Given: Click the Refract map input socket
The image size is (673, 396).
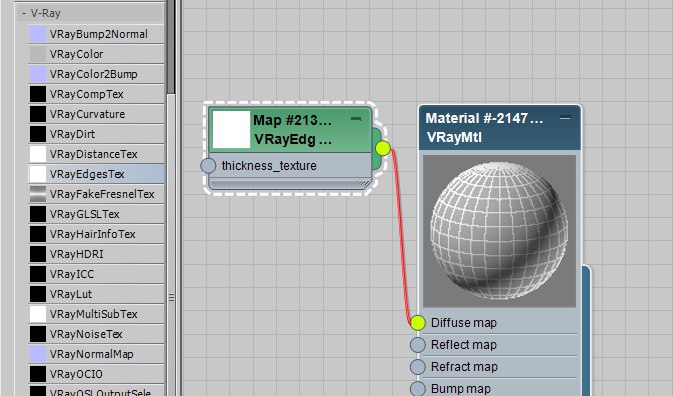Looking at the screenshot, I should 418,367.
